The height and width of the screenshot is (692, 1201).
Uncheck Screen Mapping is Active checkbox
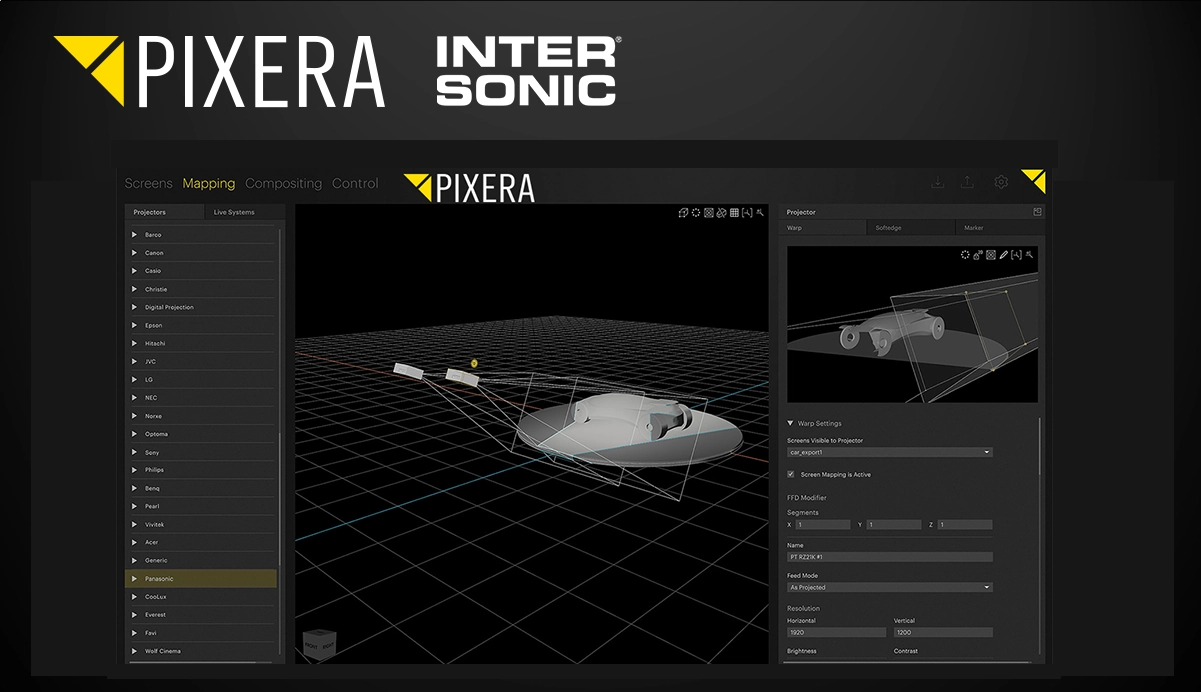coord(791,474)
